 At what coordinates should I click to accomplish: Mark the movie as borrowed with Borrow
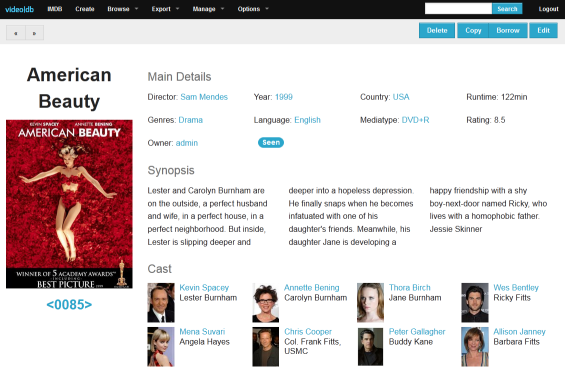[x=508, y=30]
